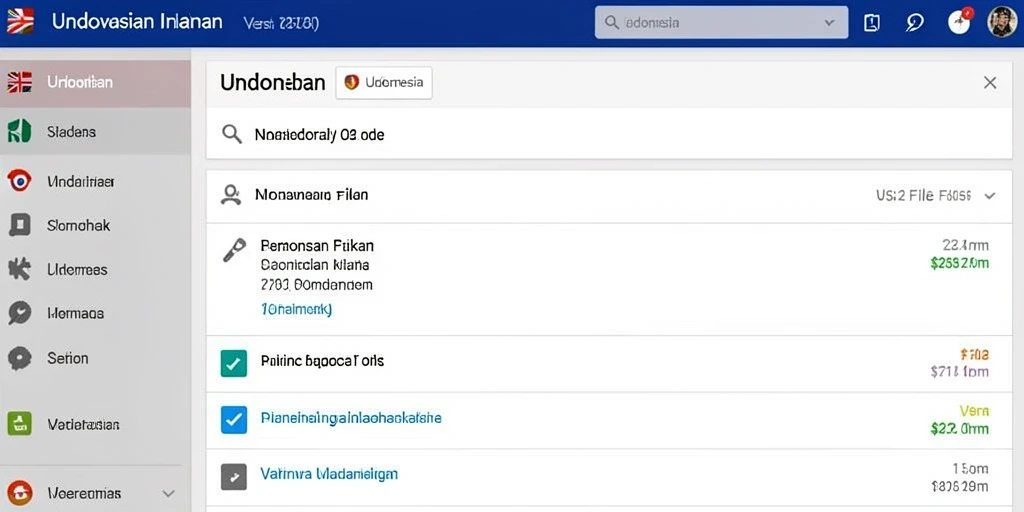Open the 10haimenk link
The image size is (1024, 512).
[296, 310]
